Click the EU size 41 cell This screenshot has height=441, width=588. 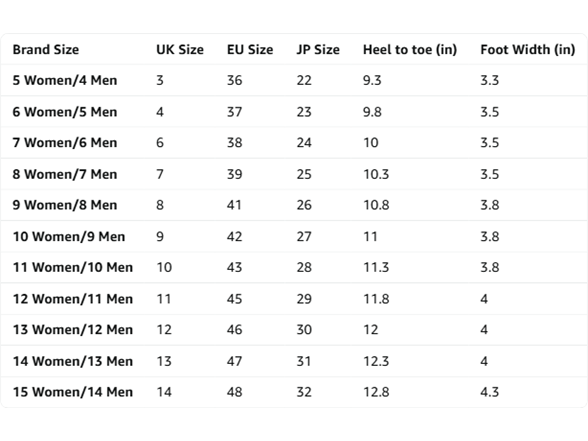(x=234, y=205)
